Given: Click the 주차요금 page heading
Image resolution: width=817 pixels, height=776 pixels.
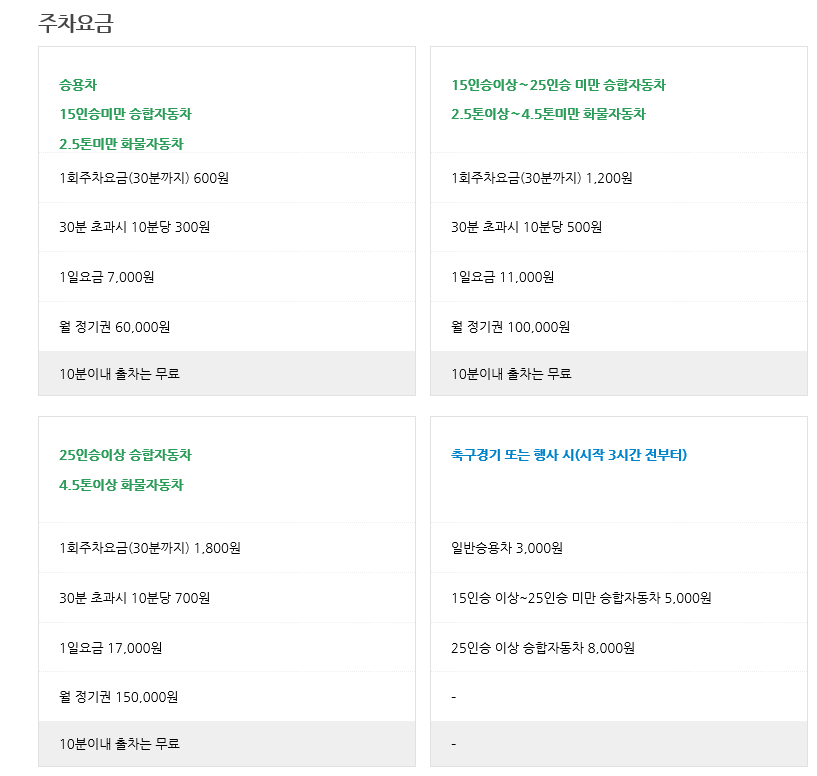Looking at the screenshot, I should pos(76,23).
